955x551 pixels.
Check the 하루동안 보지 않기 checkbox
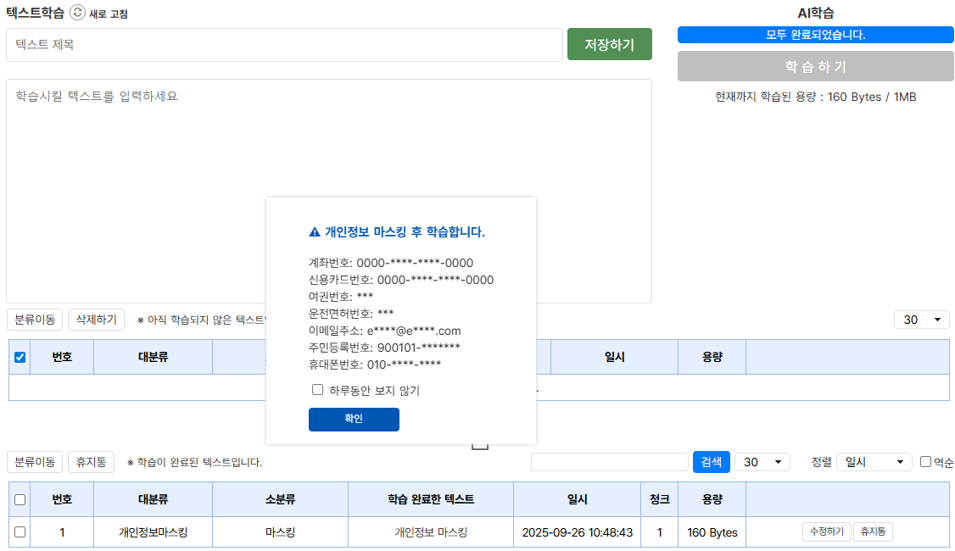(318, 390)
